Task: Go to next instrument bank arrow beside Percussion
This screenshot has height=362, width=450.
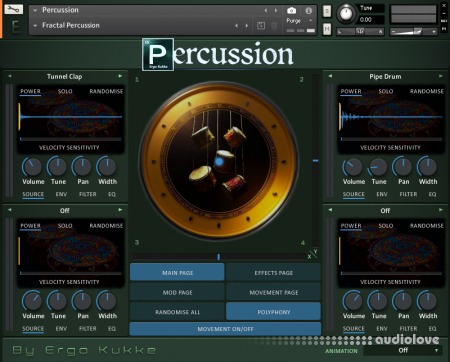Action: (276, 11)
